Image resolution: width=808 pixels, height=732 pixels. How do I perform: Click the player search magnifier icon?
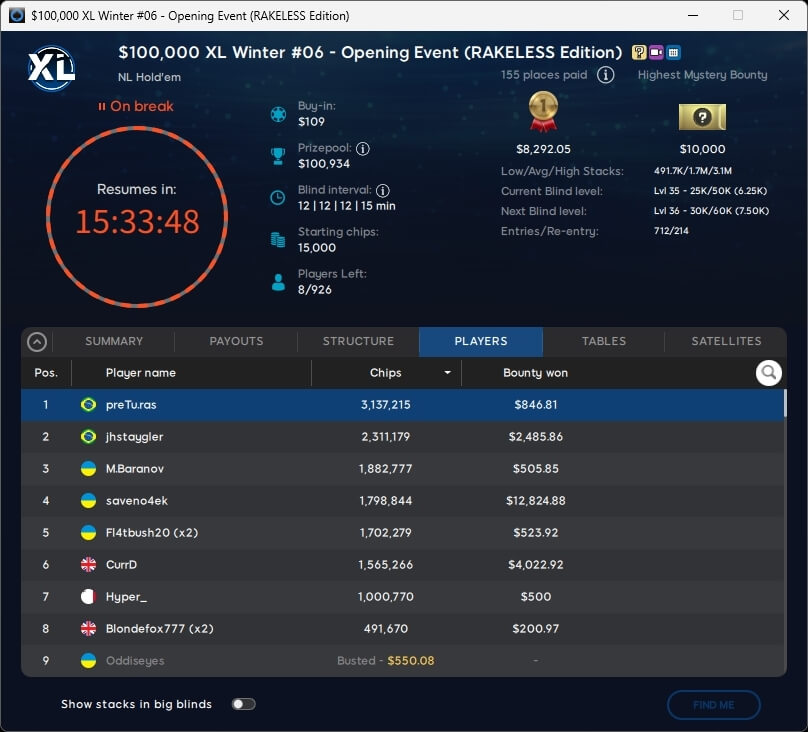coord(768,373)
